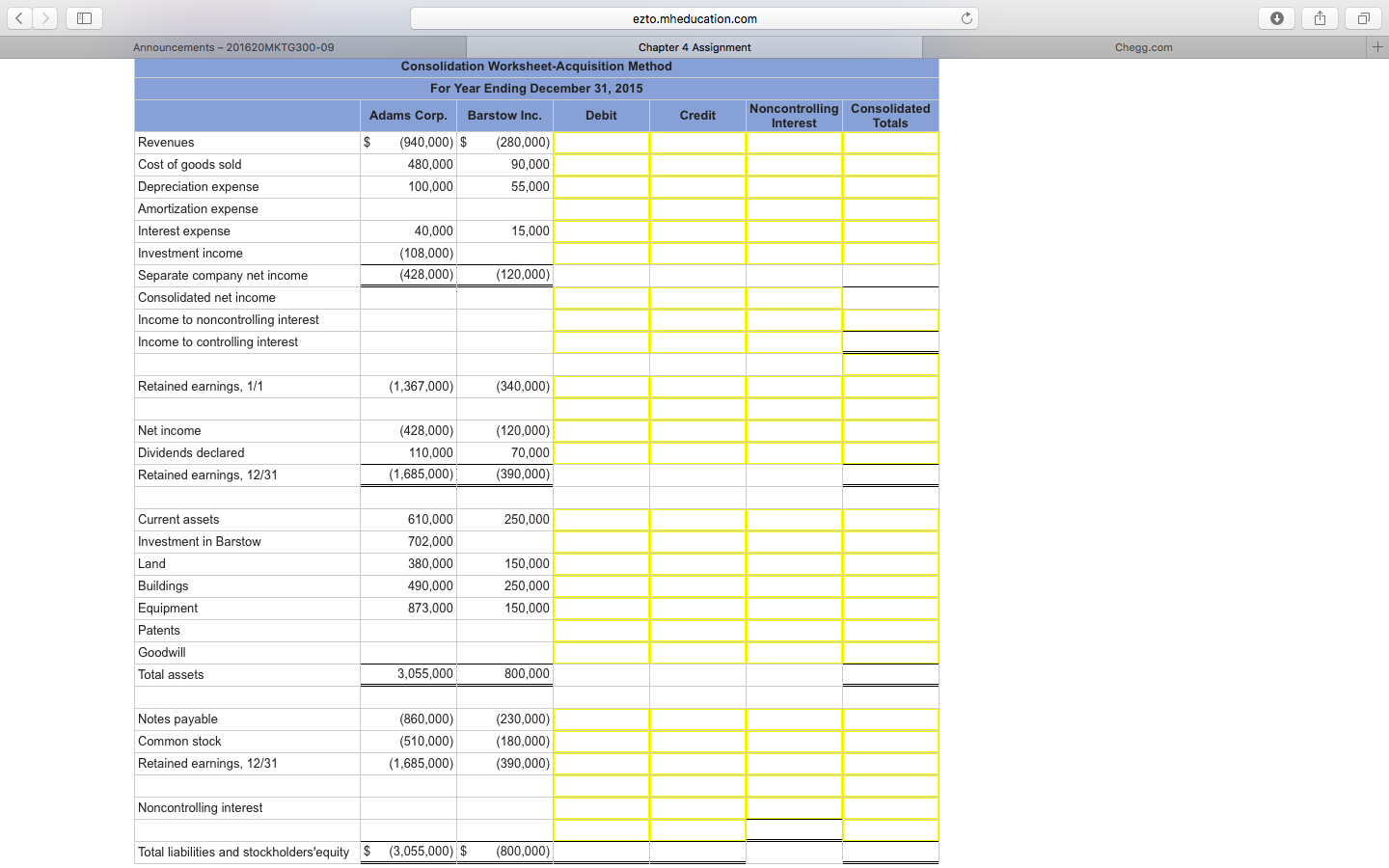This screenshot has width=1389, height=868.
Task: Reload the page from the address bar
Action: (x=967, y=18)
